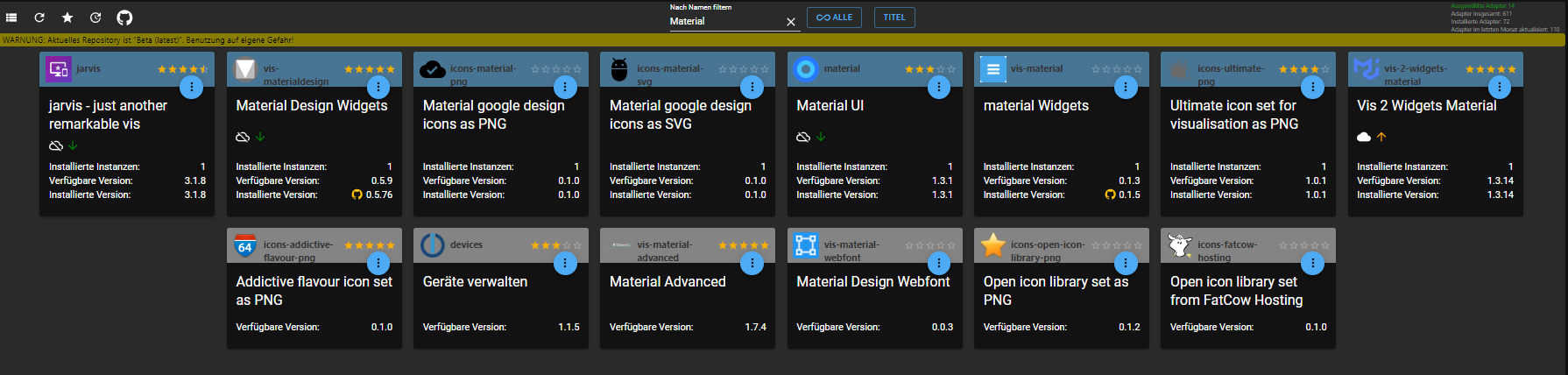Click the TITEL sort button
The width and height of the screenshot is (1568, 375).
point(894,18)
